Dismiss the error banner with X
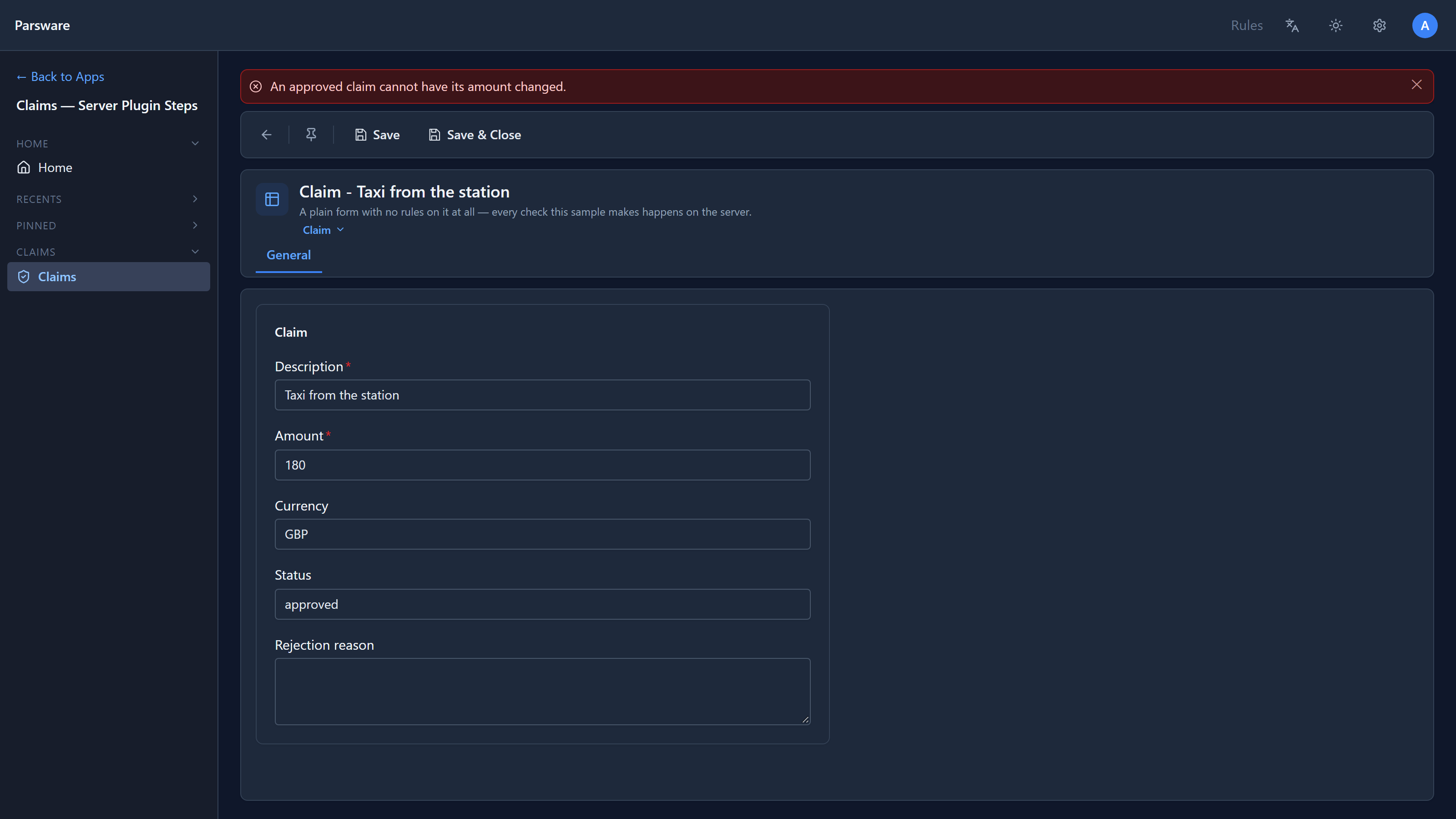The width and height of the screenshot is (1456, 819). click(x=1416, y=85)
